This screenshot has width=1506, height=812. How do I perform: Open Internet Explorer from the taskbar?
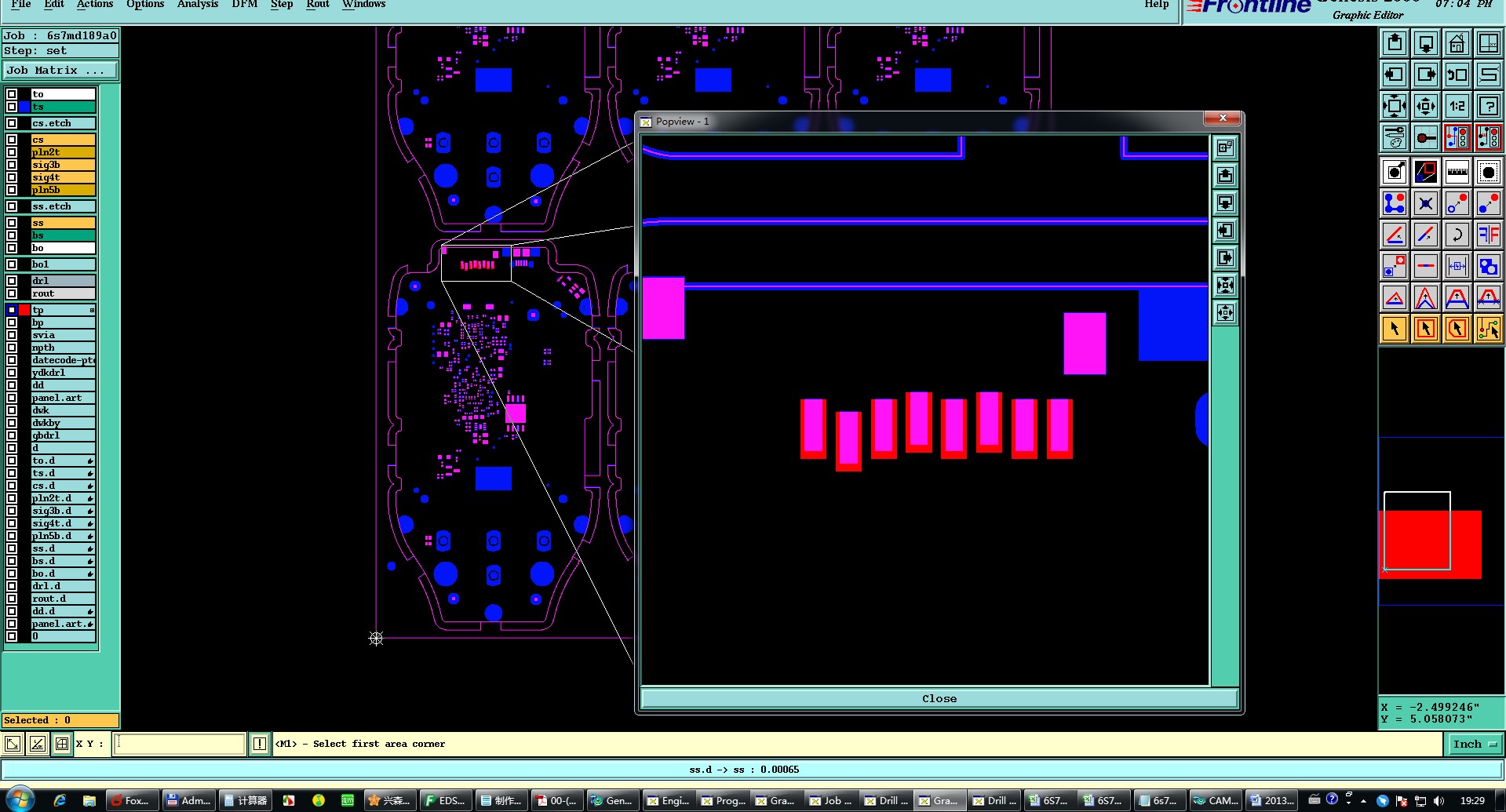(60, 801)
